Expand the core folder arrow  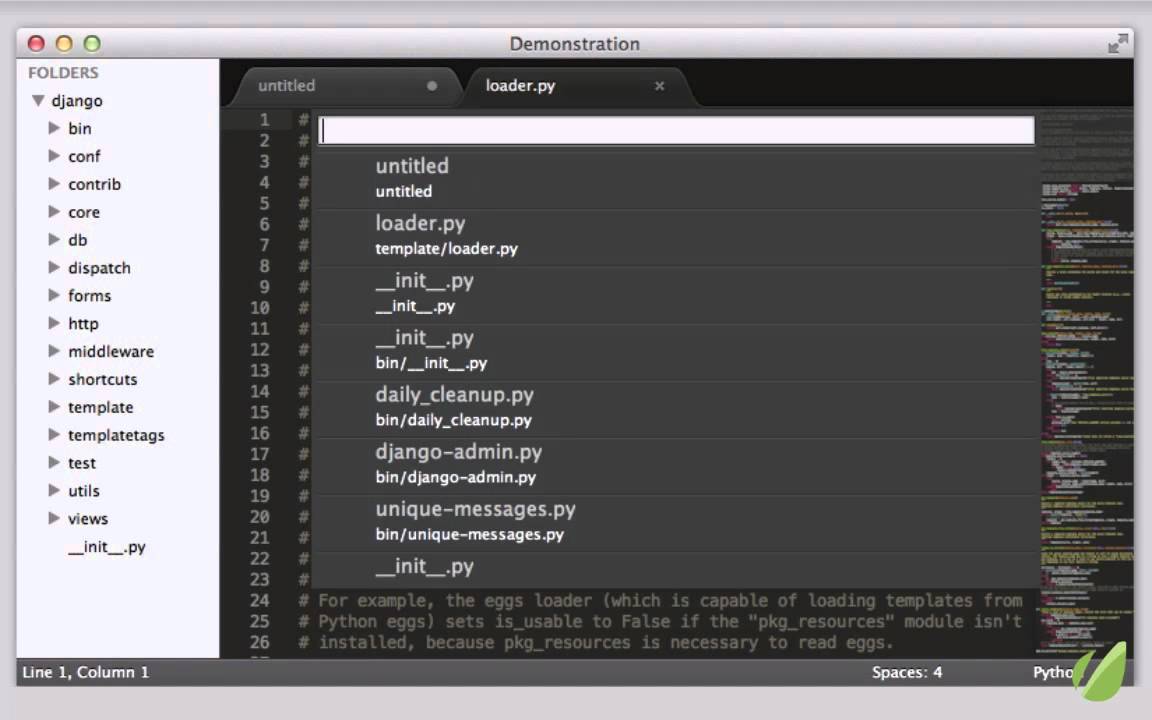(54, 212)
